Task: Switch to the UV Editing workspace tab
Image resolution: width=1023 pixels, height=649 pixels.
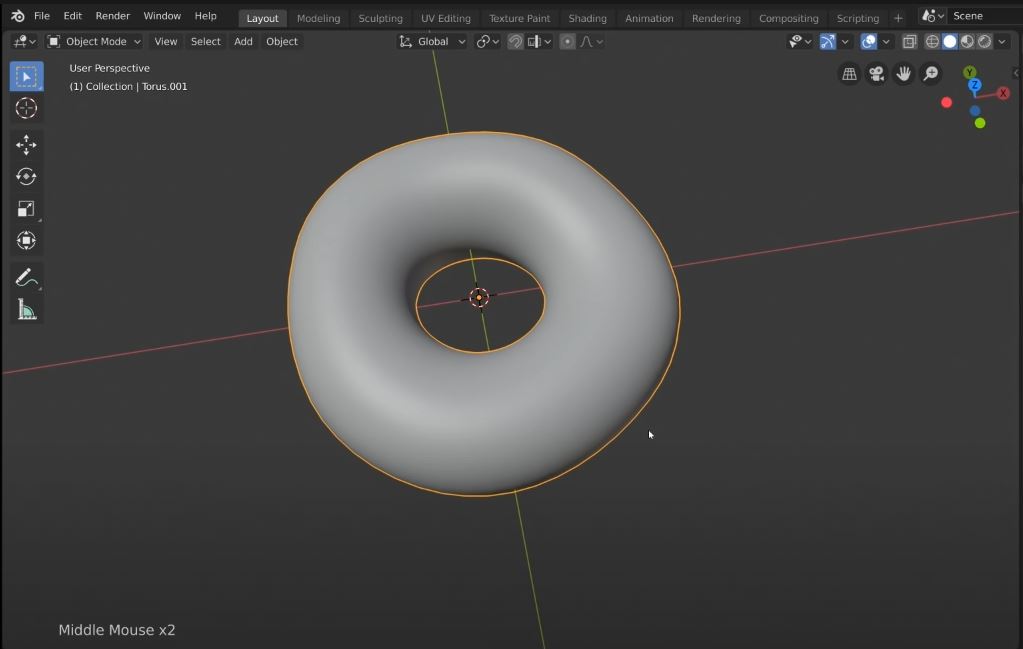Action: [x=446, y=18]
